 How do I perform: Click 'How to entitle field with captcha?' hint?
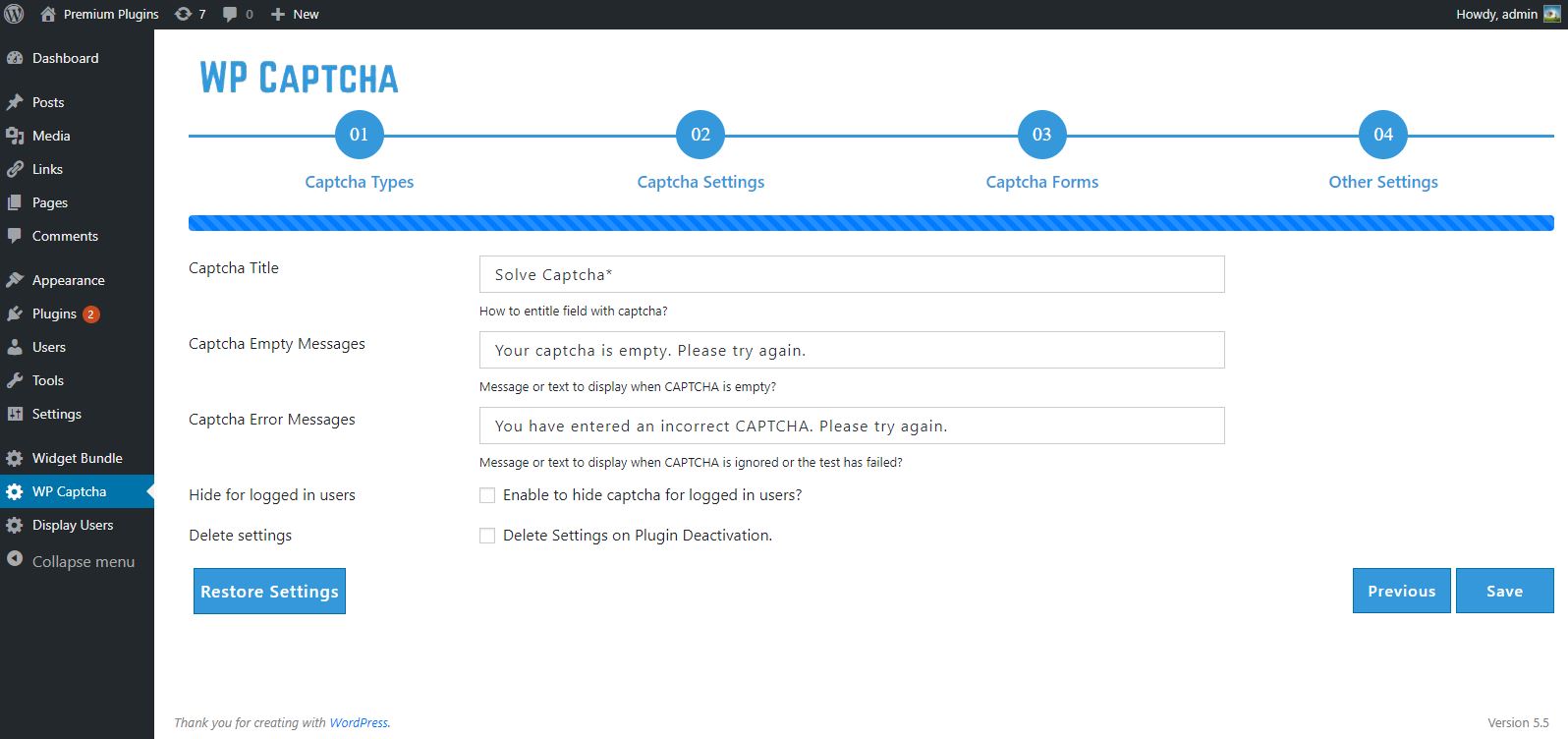pyautogui.click(x=573, y=311)
